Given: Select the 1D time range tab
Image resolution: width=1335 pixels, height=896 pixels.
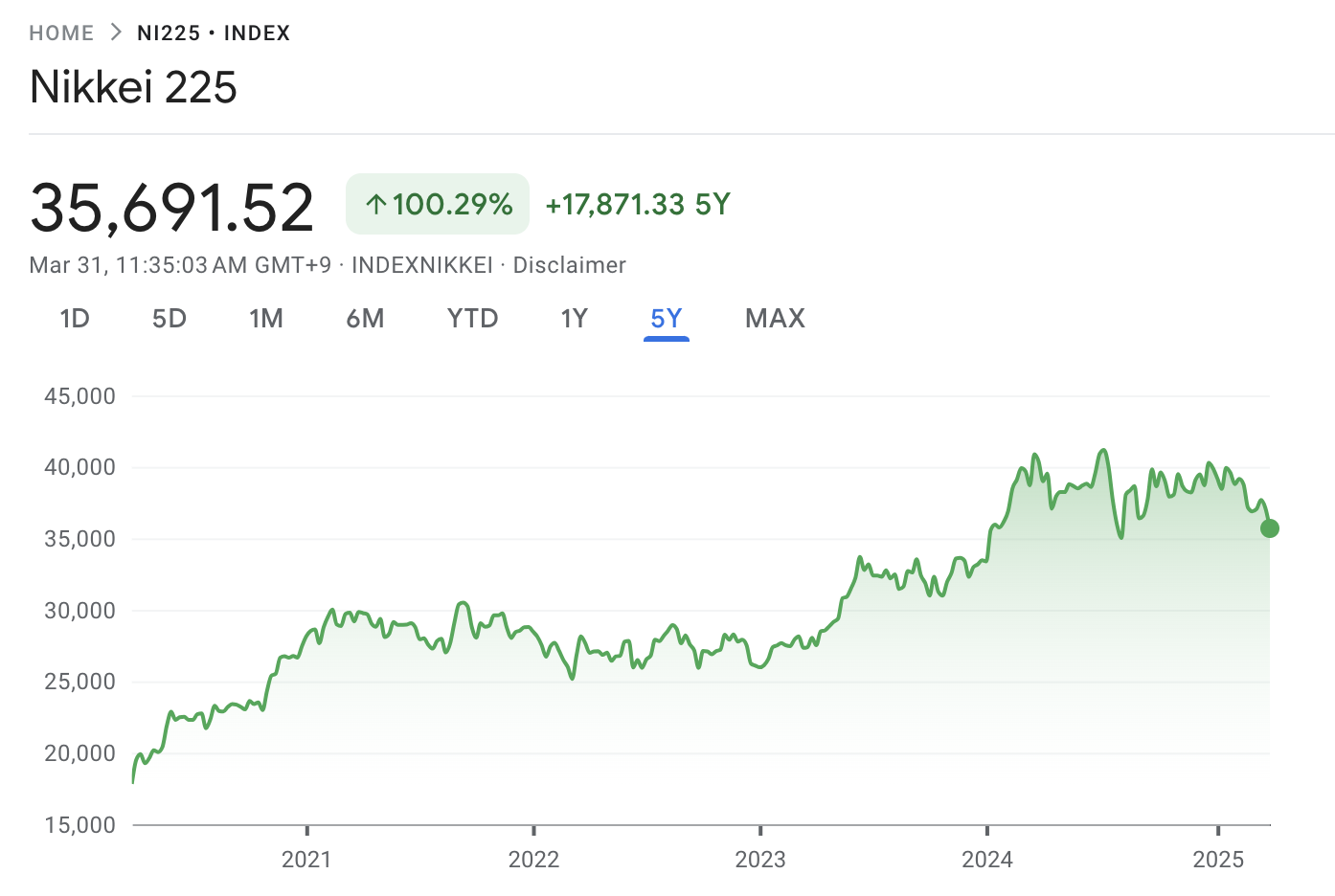Looking at the screenshot, I should point(75,319).
